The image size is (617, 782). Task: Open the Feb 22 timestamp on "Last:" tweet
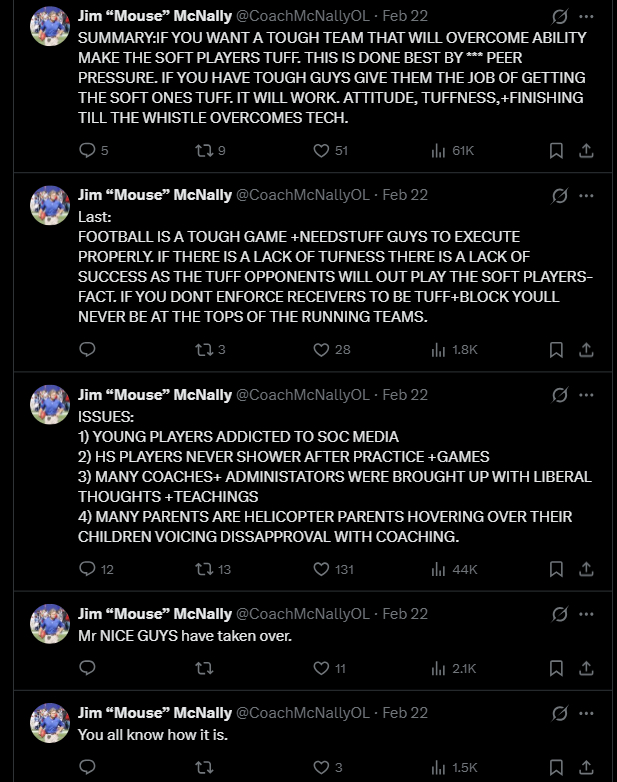click(x=405, y=194)
